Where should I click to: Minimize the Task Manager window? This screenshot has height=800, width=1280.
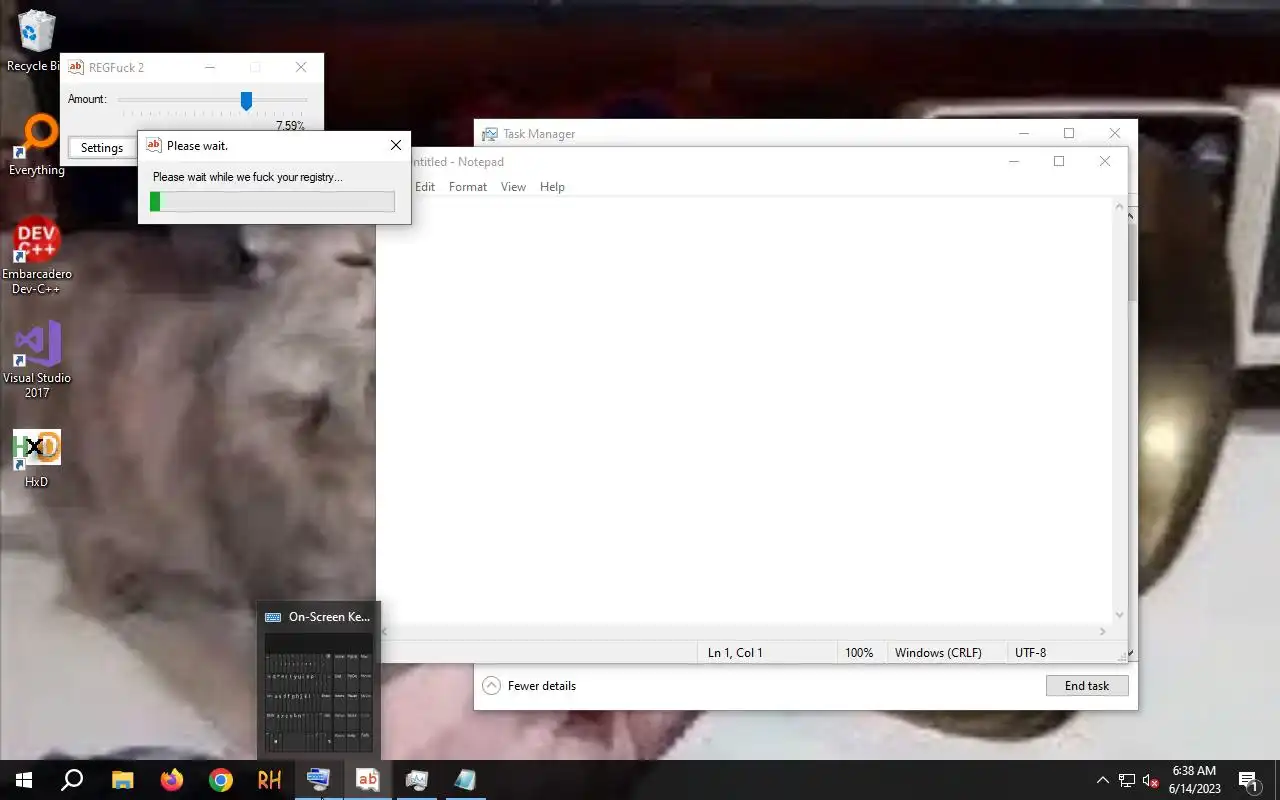pos(1024,133)
